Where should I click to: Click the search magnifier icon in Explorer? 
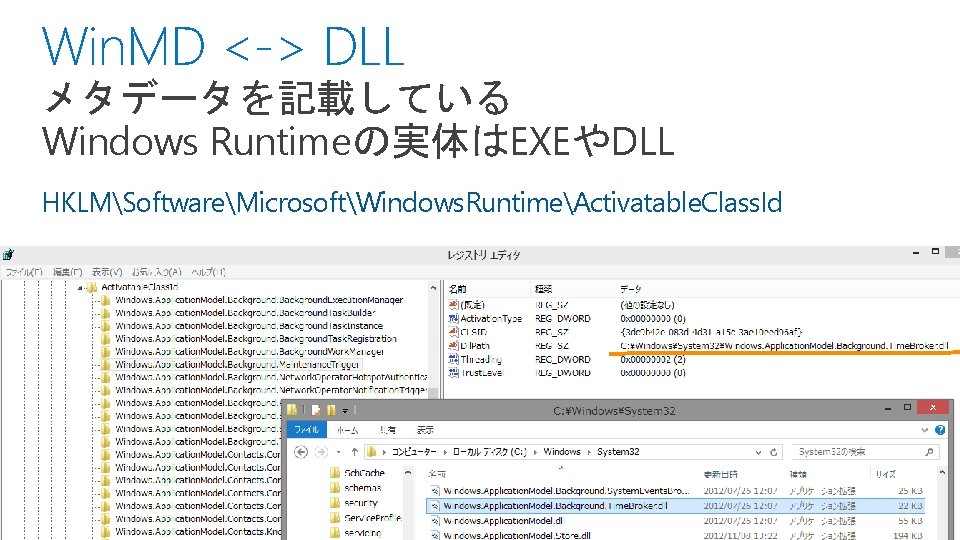[929, 452]
